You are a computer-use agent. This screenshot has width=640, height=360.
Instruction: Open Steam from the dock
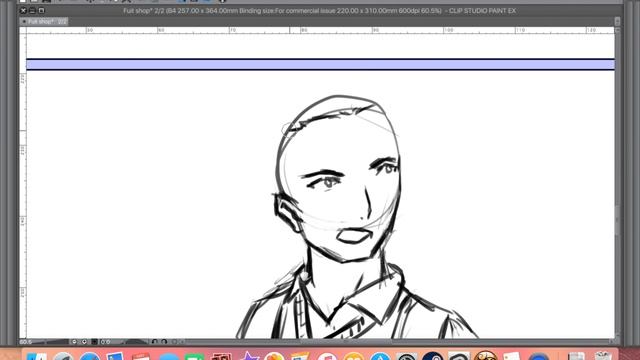tap(433, 356)
